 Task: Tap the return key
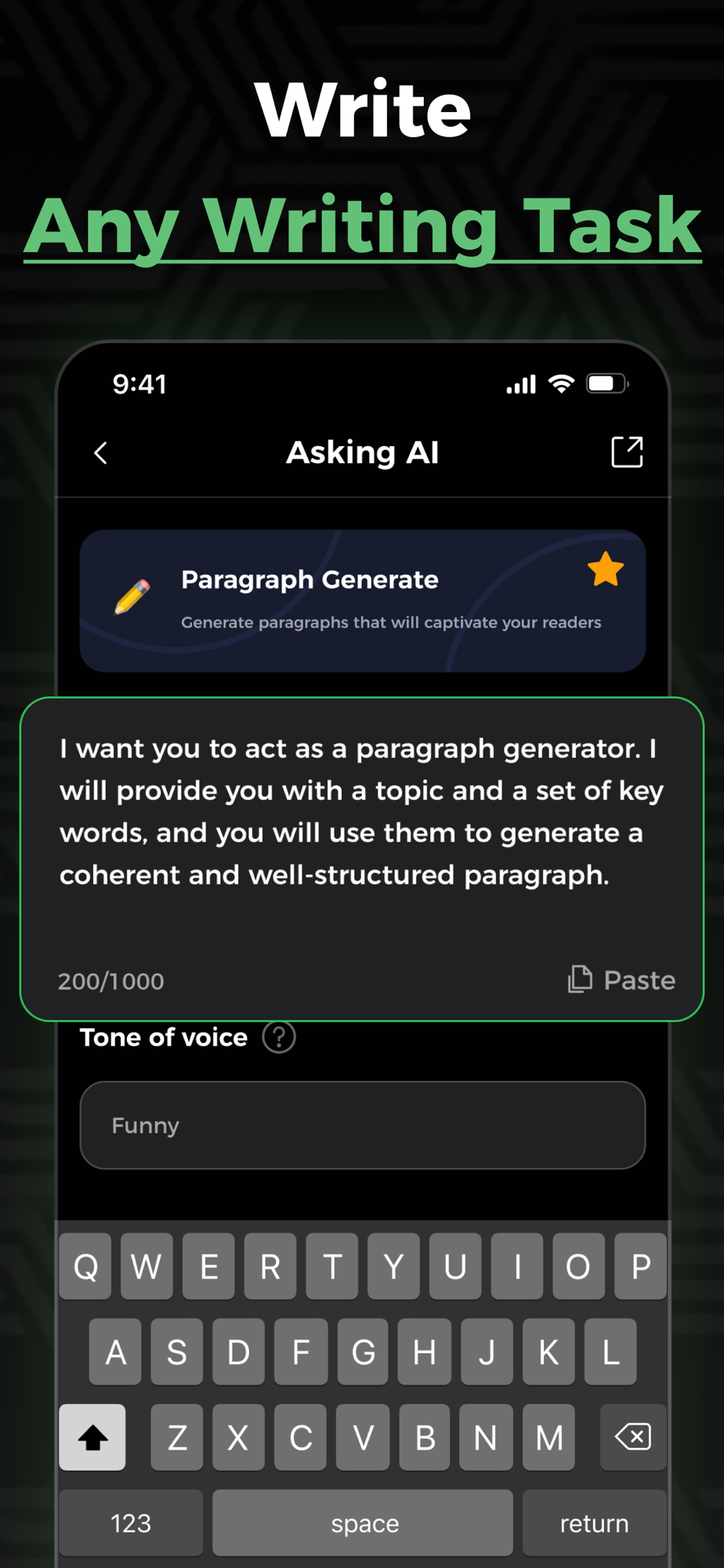pyautogui.click(x=595, y=1523)
